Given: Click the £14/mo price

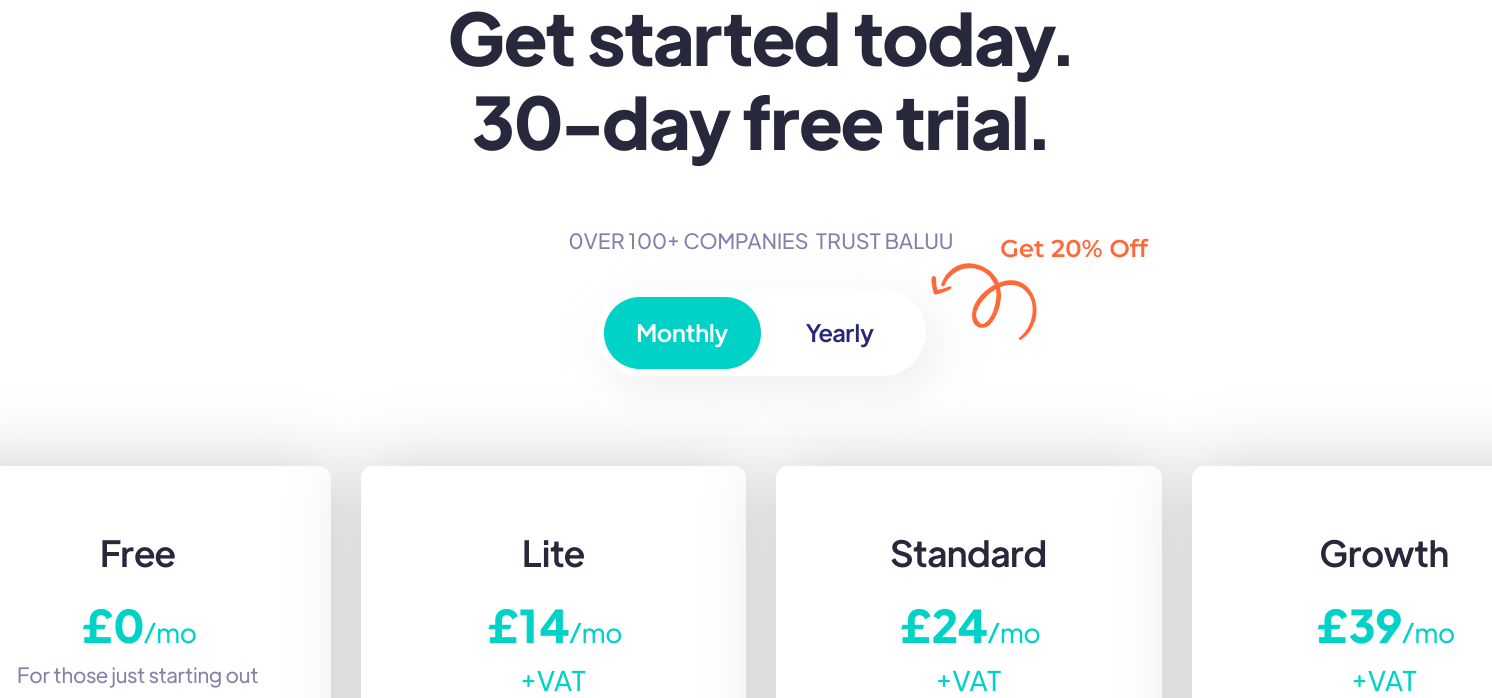Looking at the screenshot, I should [x=554, y=628].
